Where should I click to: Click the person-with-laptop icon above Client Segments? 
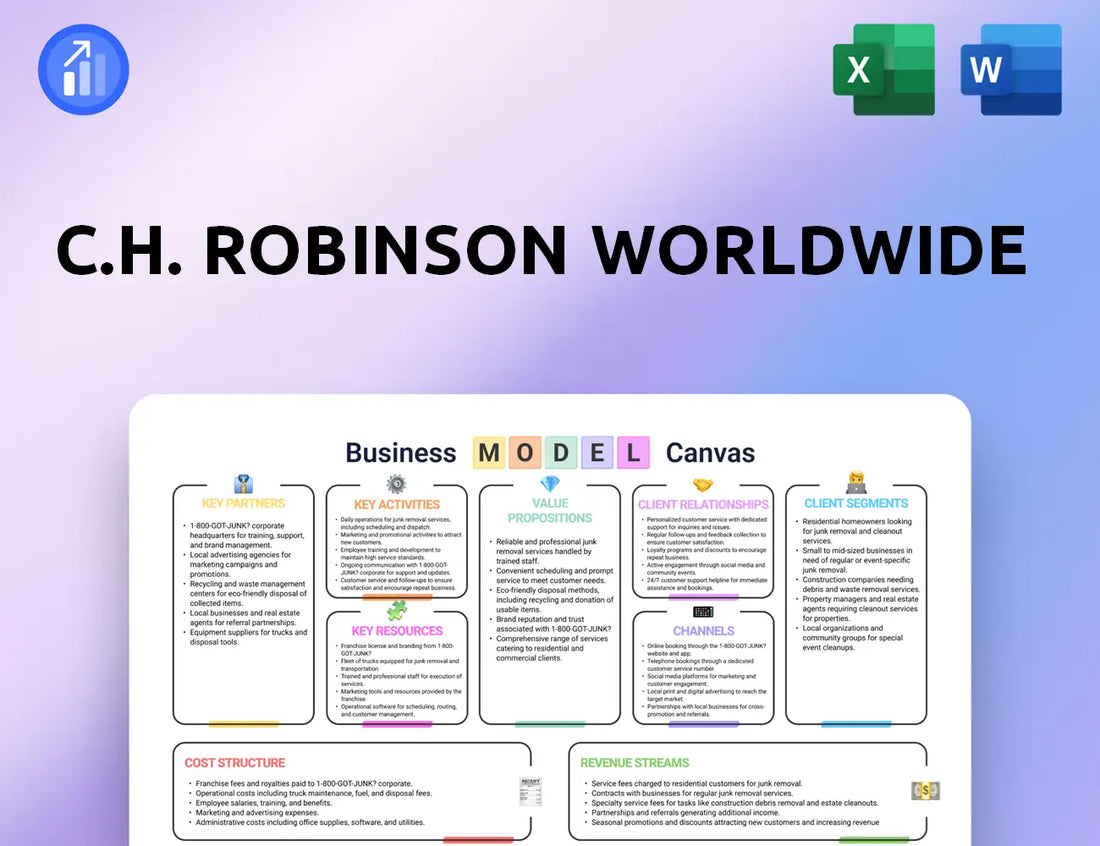[856, 483]
